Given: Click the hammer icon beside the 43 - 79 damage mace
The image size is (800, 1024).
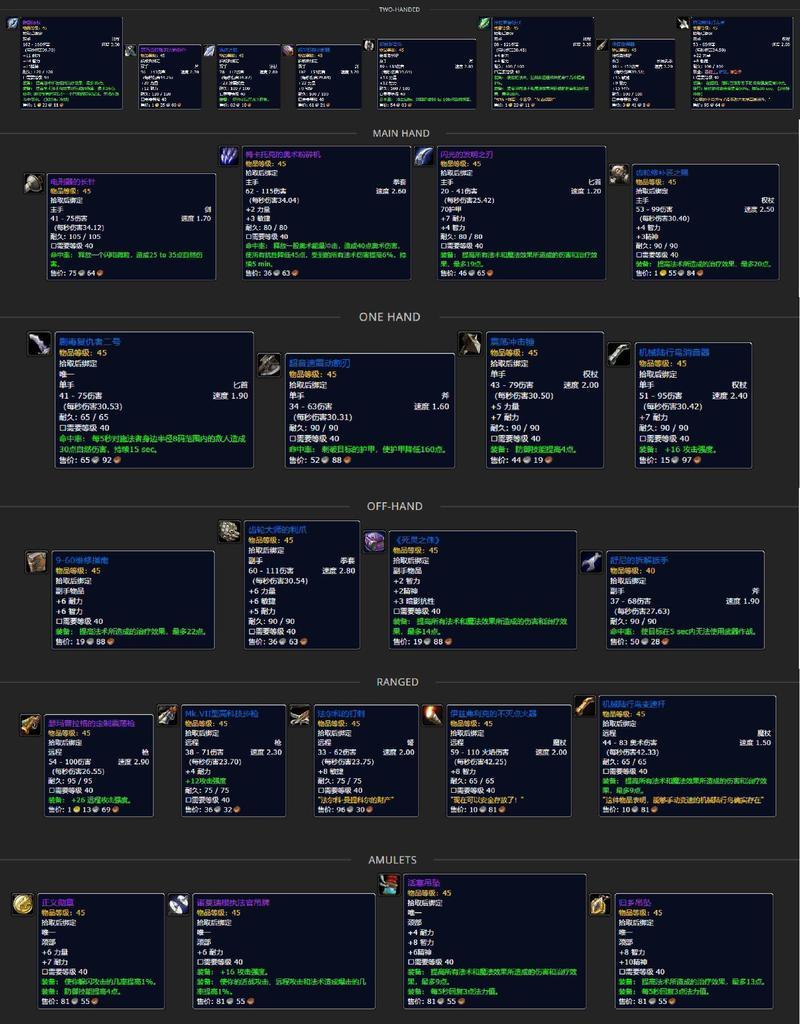Looking at the screenshot, I should [470, 344].
